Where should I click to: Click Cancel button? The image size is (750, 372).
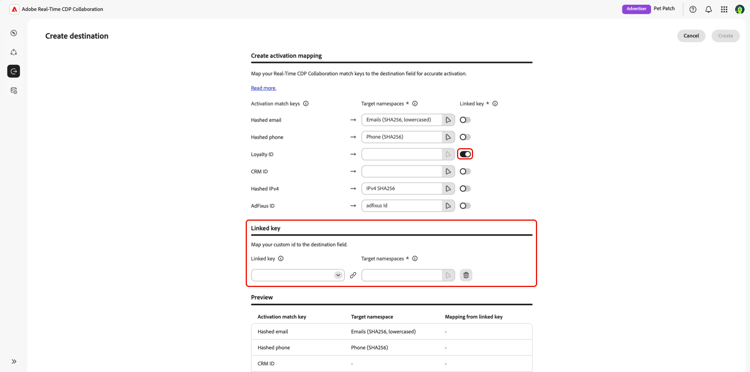tap(691, 36)
